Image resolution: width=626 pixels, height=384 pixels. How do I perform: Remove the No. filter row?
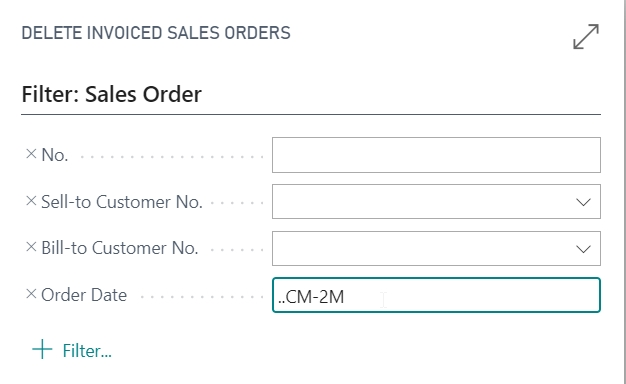[x=31, y=154]
